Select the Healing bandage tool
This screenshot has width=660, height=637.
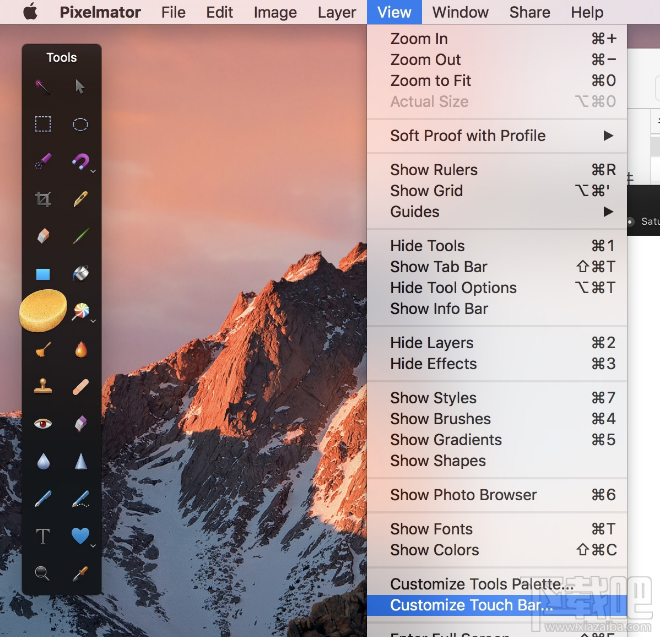click(80, 387)
